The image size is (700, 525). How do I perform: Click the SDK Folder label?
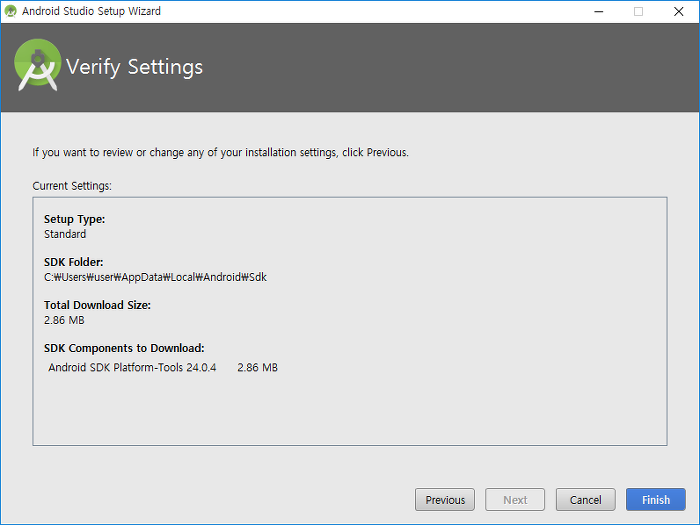[74, 262]
